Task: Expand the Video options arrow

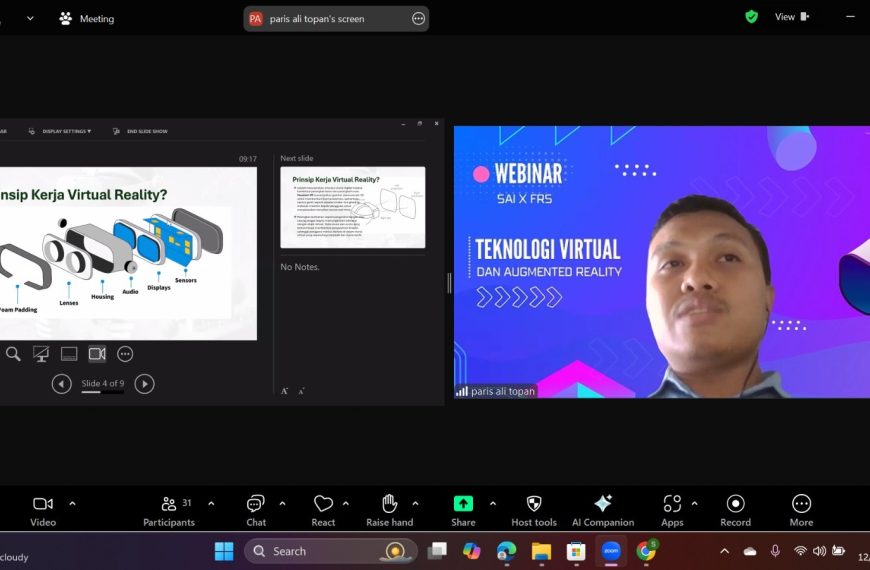Action: click(72, 503)
